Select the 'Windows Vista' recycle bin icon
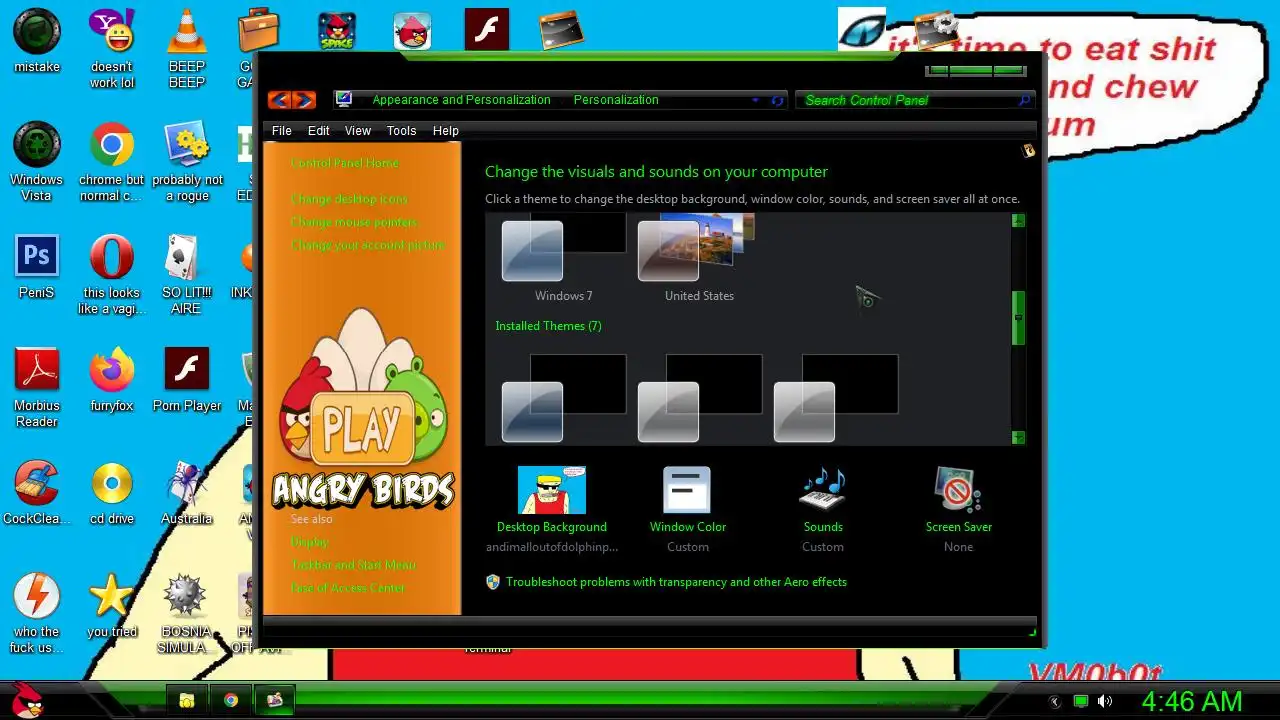 coord(37,161)
